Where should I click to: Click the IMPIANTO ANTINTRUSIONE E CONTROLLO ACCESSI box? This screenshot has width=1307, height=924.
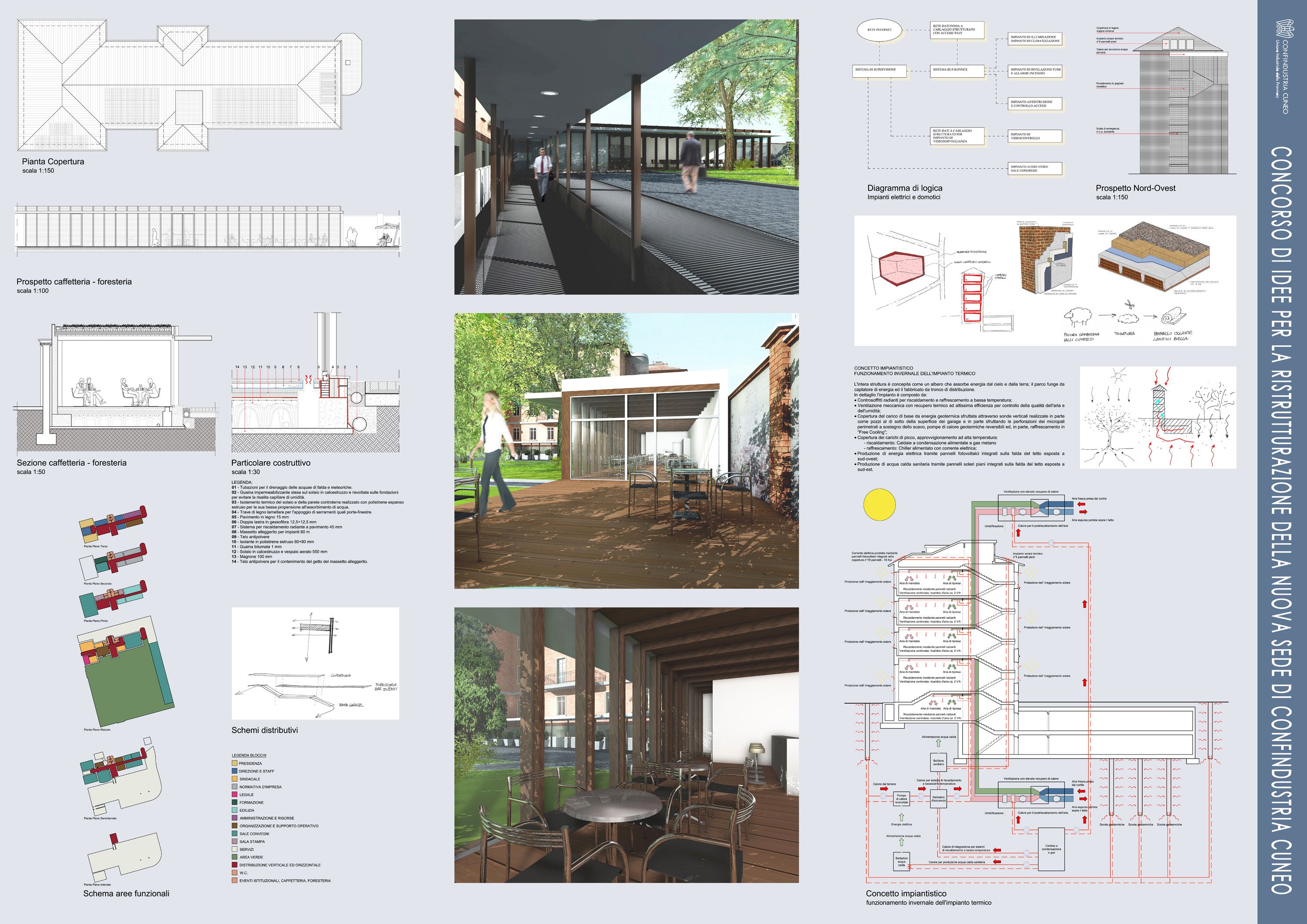pyautogui.click(x=1036, y=104)
